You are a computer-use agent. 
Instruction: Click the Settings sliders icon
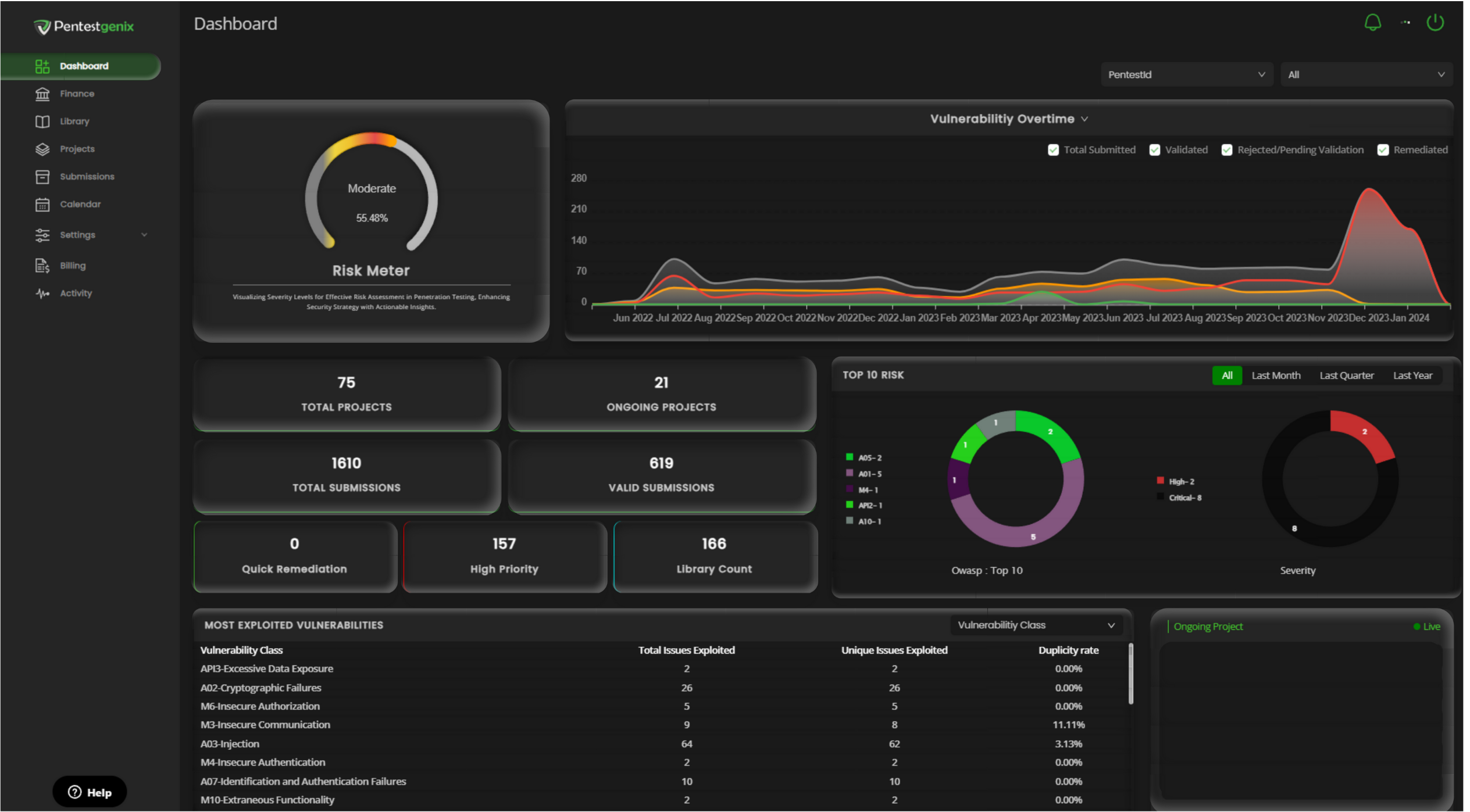42,235
